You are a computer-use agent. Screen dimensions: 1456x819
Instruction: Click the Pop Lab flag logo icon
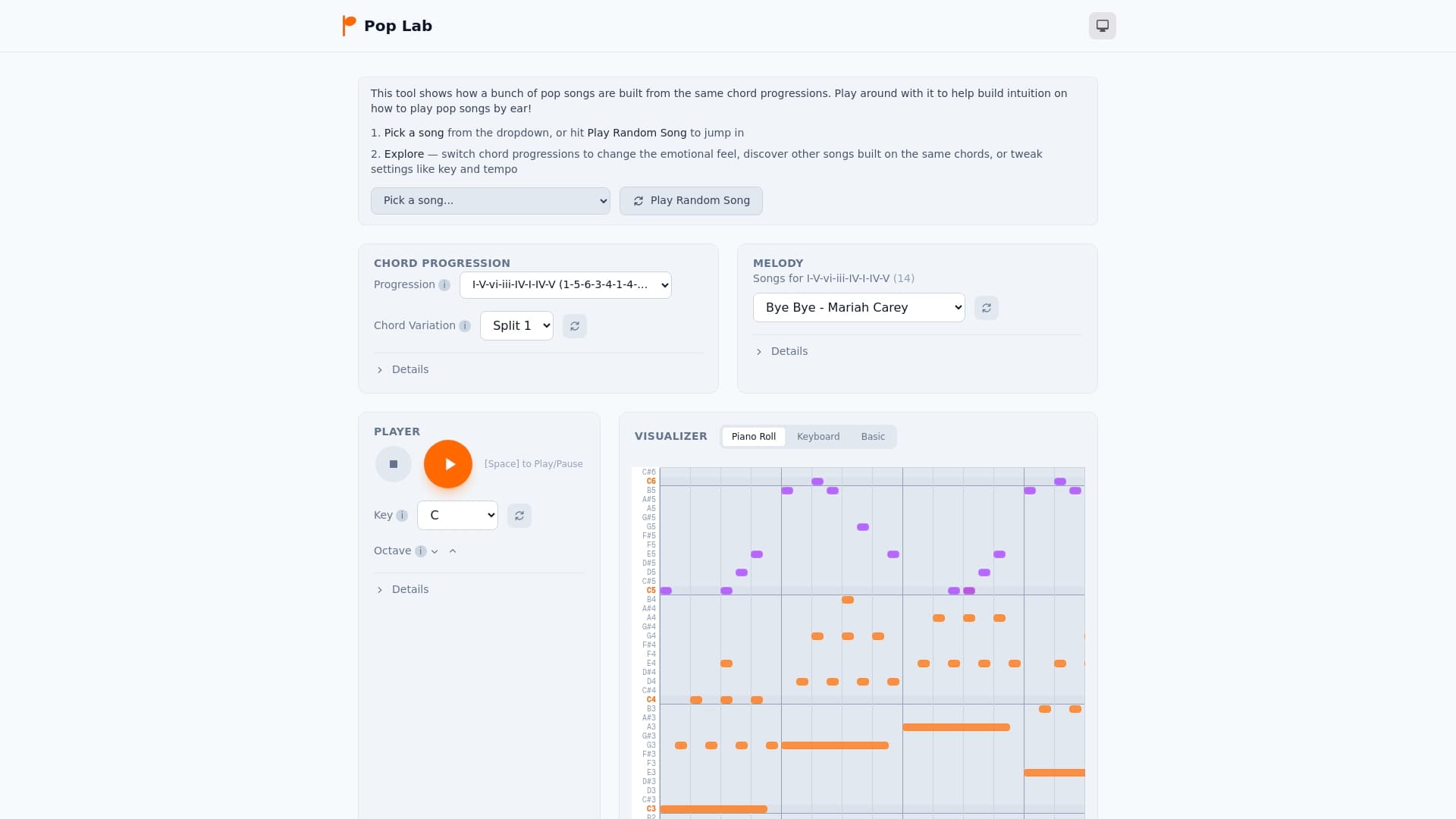click(x=349, y=25)
